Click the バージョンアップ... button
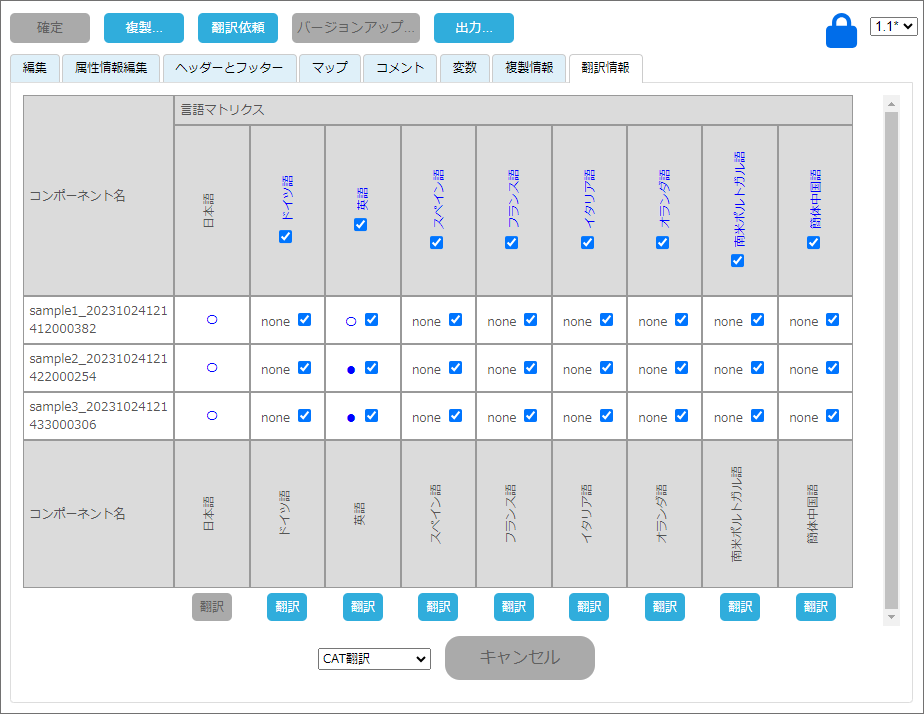Screen dimensions: 924x714 click(x=356, y=28)
